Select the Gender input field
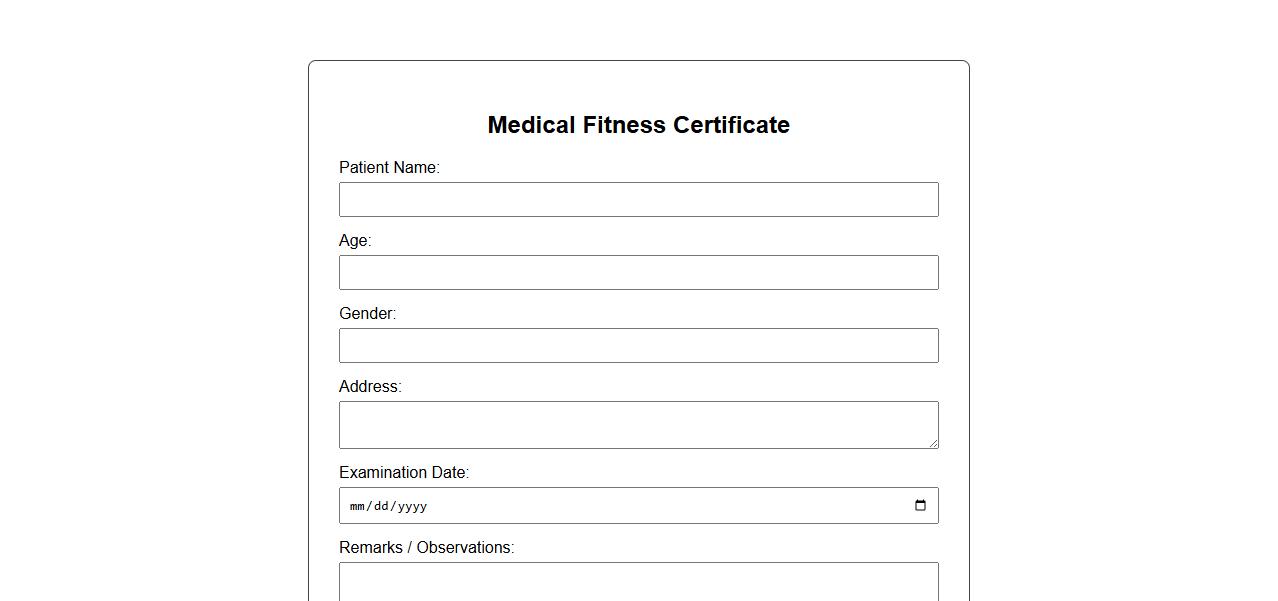This screenshot has width=1278, height=601. (638, 346)
